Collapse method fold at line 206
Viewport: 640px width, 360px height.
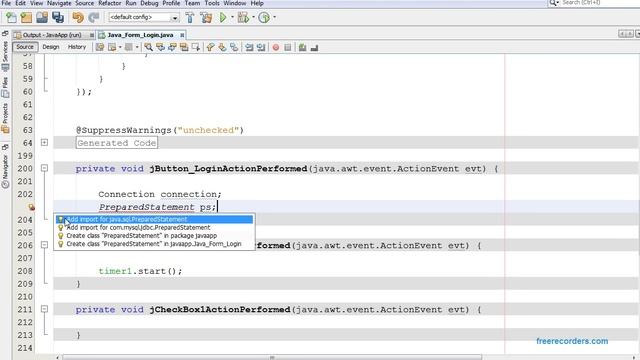[x=44, y=245]
